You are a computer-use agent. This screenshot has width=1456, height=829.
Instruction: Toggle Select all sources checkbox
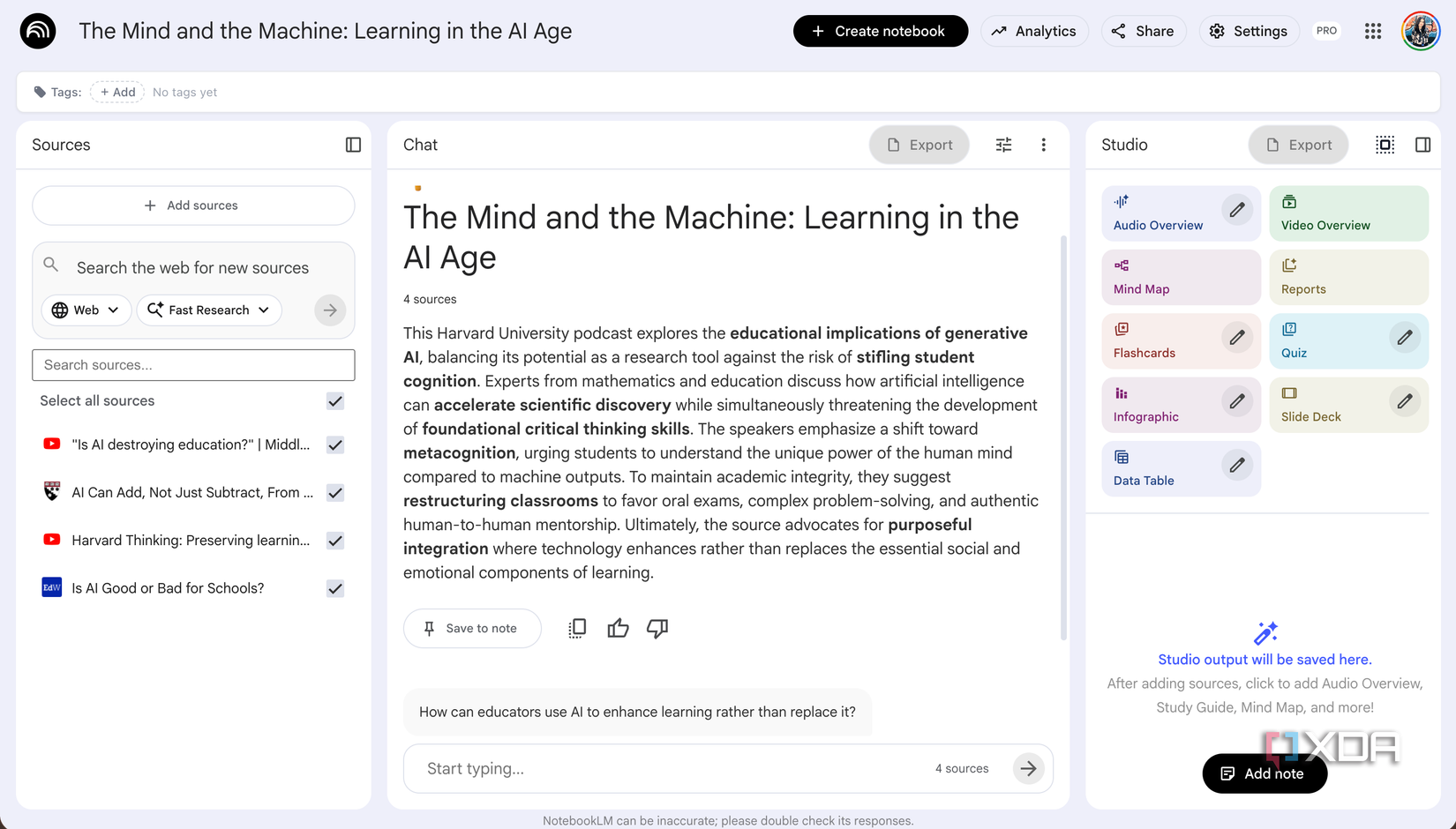pyautogui.click(x=335, y=401)
